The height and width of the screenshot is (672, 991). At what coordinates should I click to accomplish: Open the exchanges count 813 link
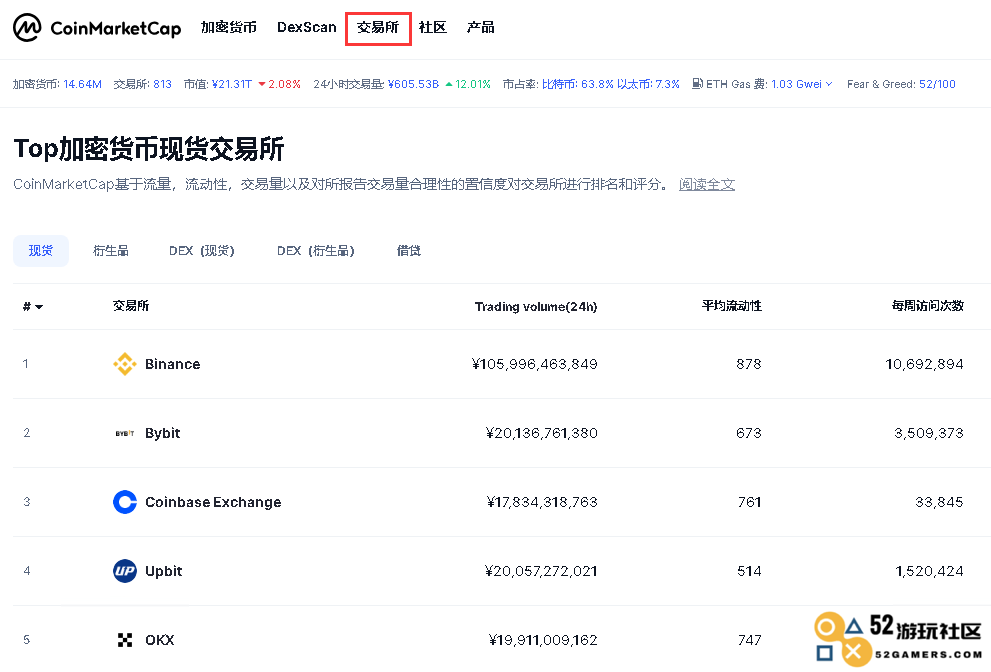point(162,84)
